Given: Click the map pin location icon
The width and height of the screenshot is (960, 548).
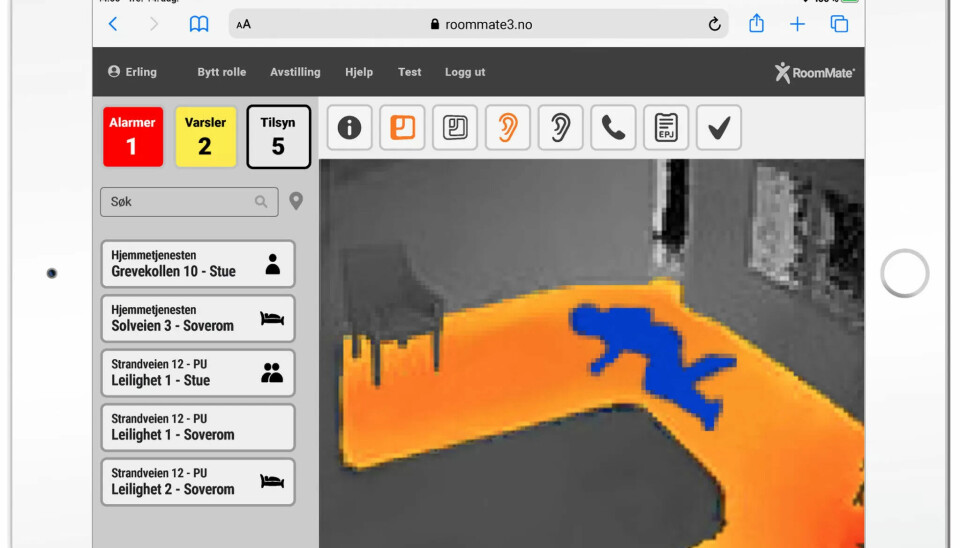Looking at the screenshot, I should point(296,202).
